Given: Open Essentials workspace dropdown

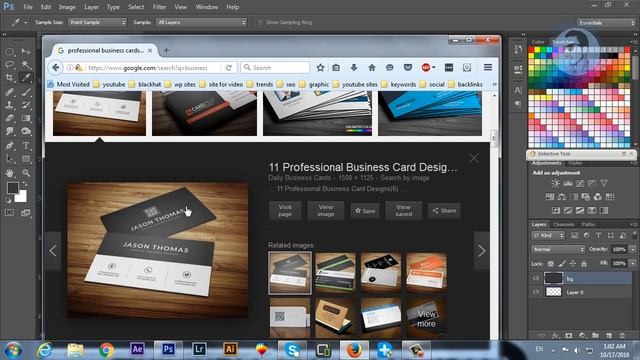Looking at the screenshot, I should 606,23.
